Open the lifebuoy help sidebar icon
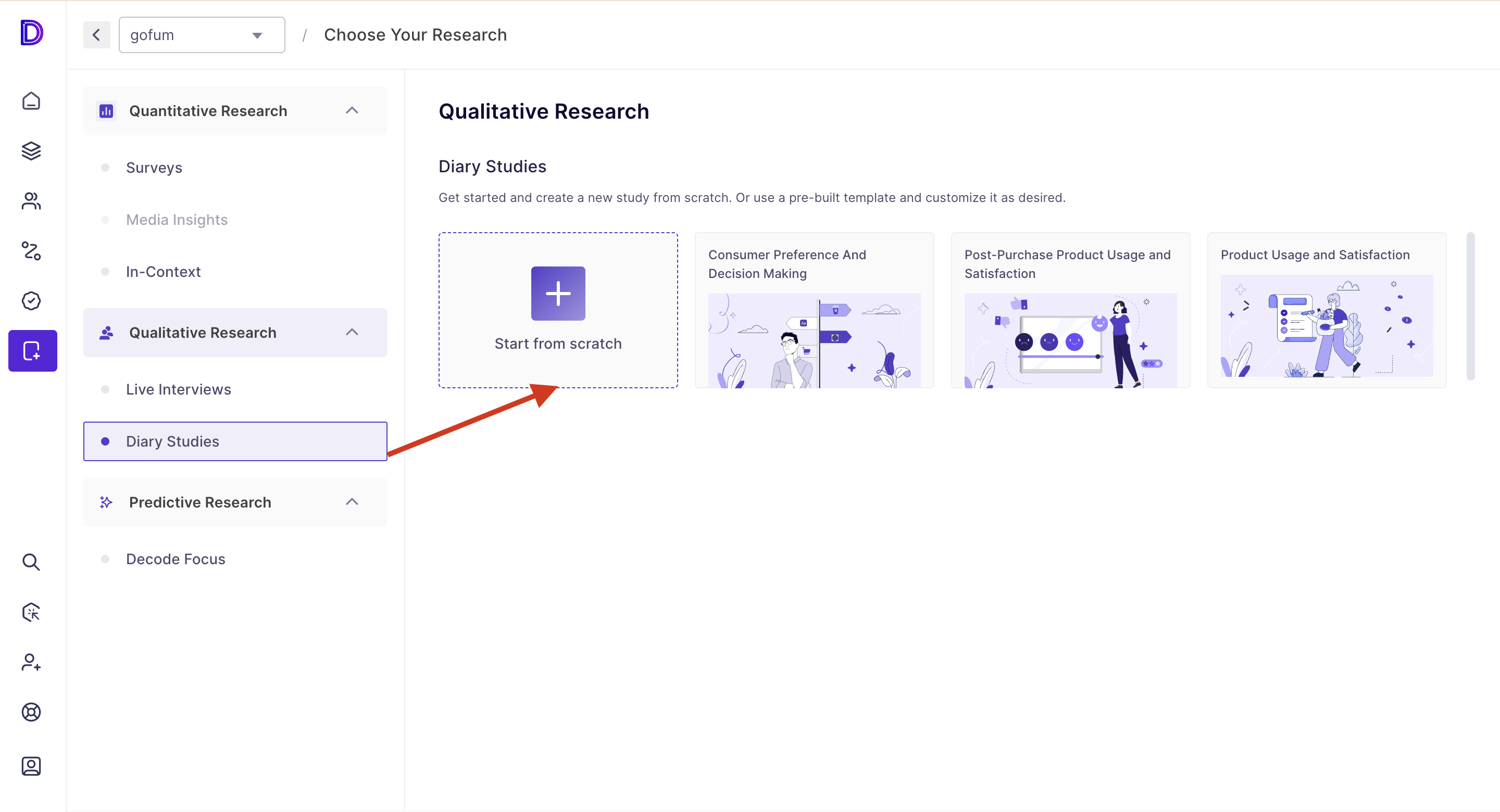The image size is (1500, 812). [31, 712]
